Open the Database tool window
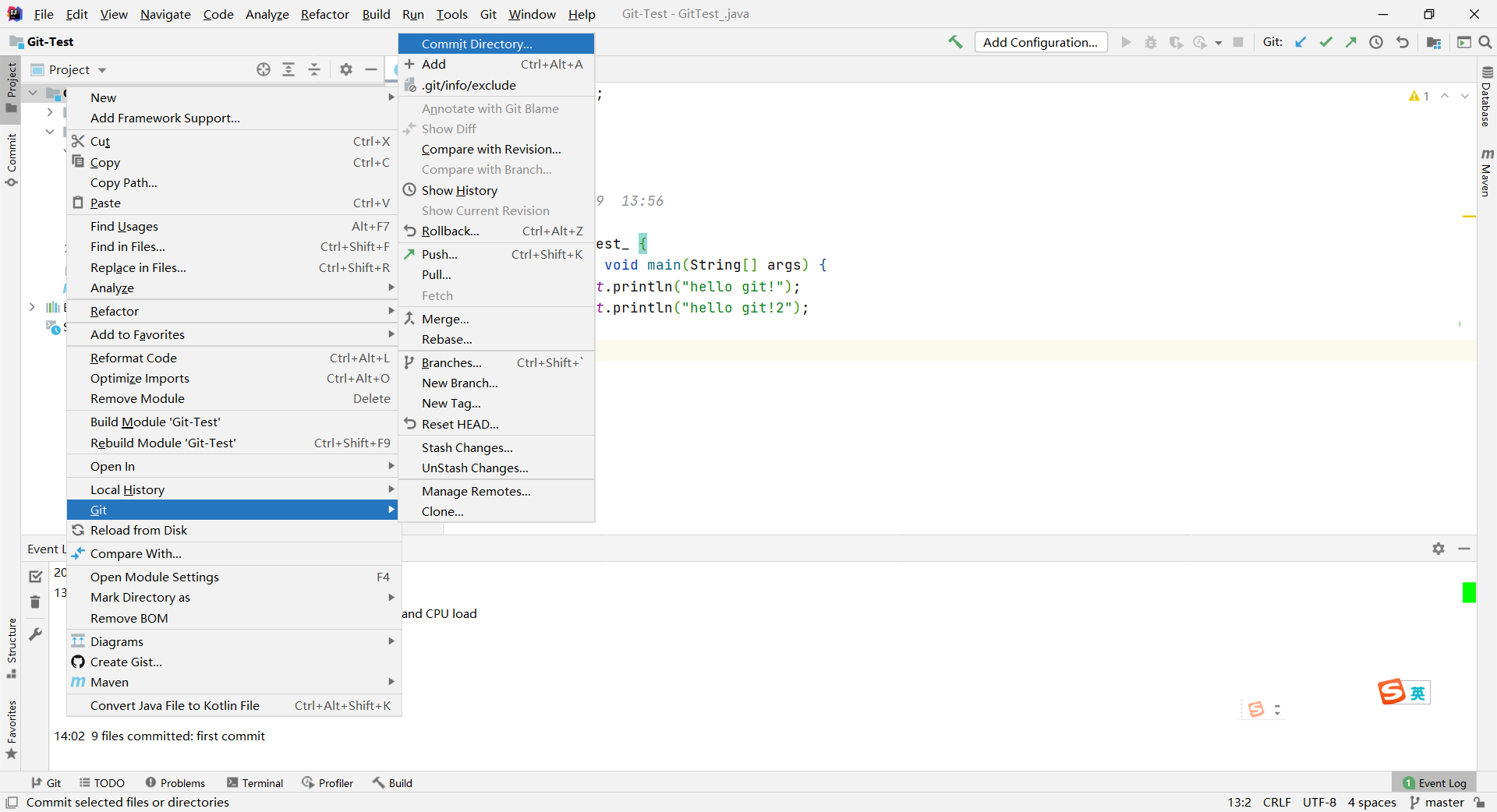 [1487, 96]
